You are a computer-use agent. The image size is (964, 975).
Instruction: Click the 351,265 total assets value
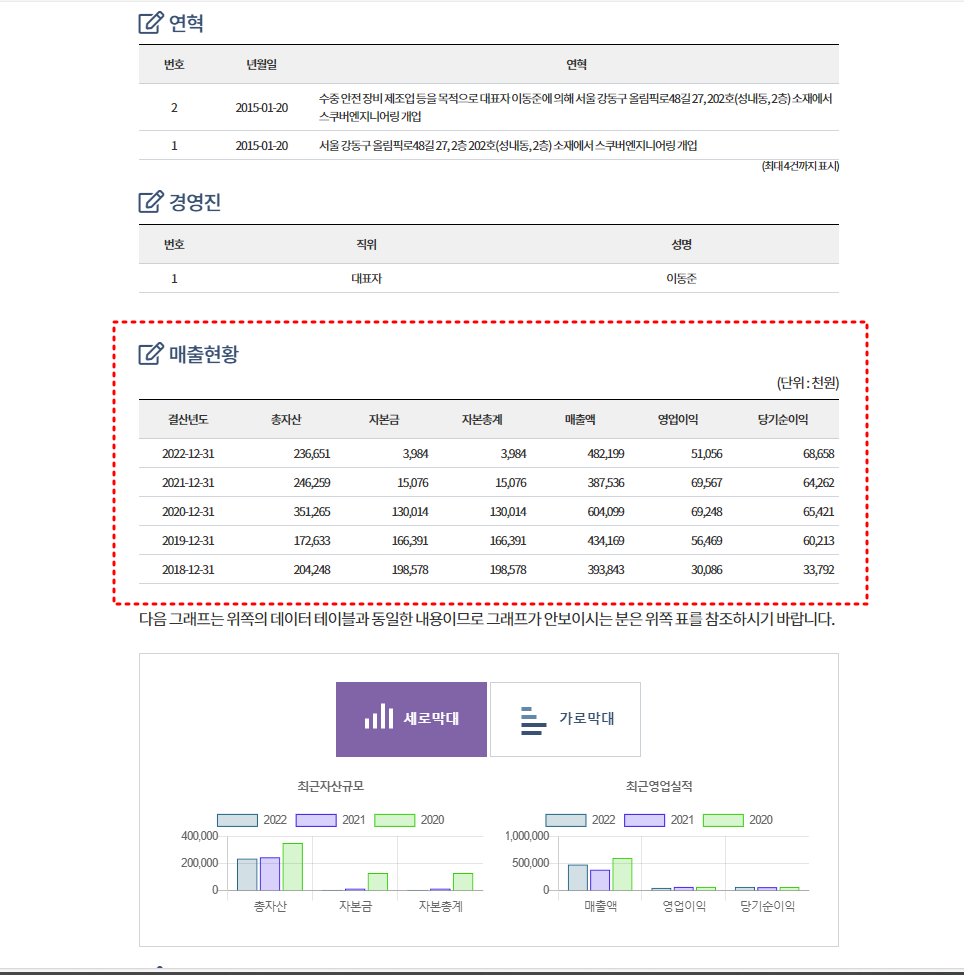click(312, 512)
